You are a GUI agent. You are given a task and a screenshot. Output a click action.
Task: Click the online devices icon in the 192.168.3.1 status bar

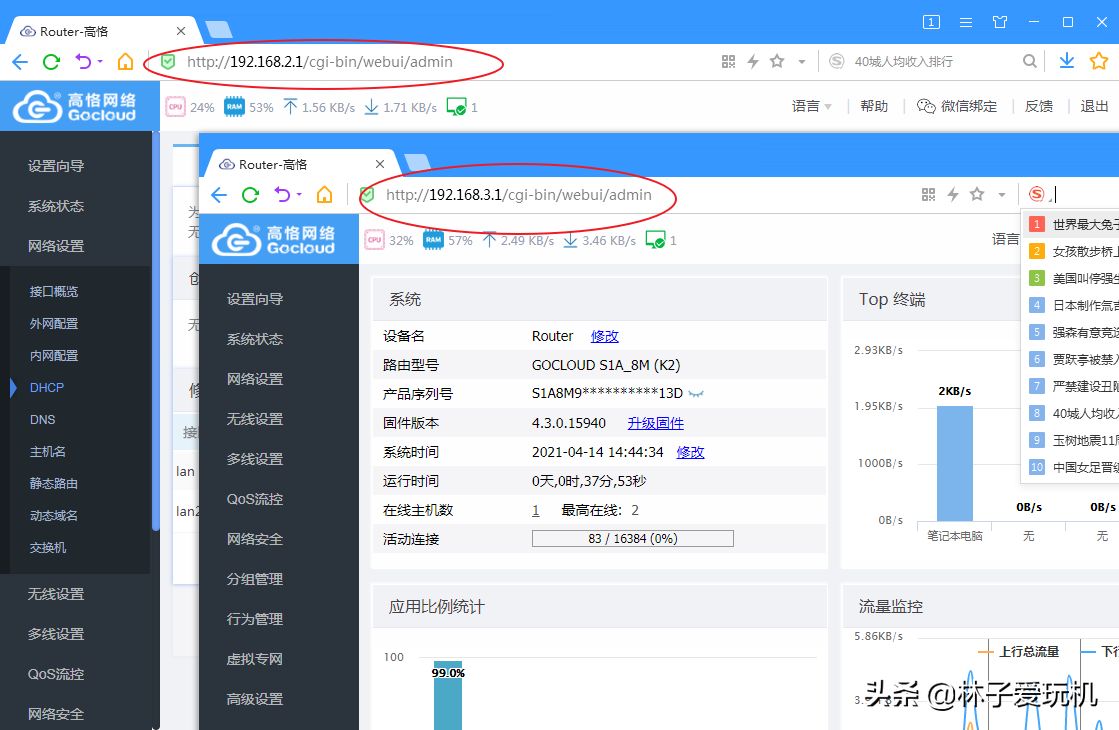coord(655,240)
